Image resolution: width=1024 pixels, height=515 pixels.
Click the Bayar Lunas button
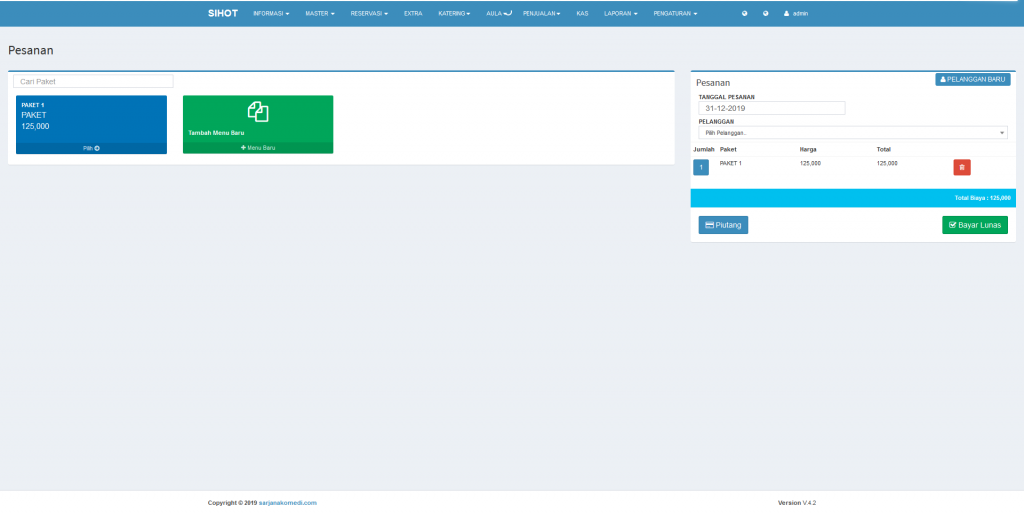[x=975, y=225]
